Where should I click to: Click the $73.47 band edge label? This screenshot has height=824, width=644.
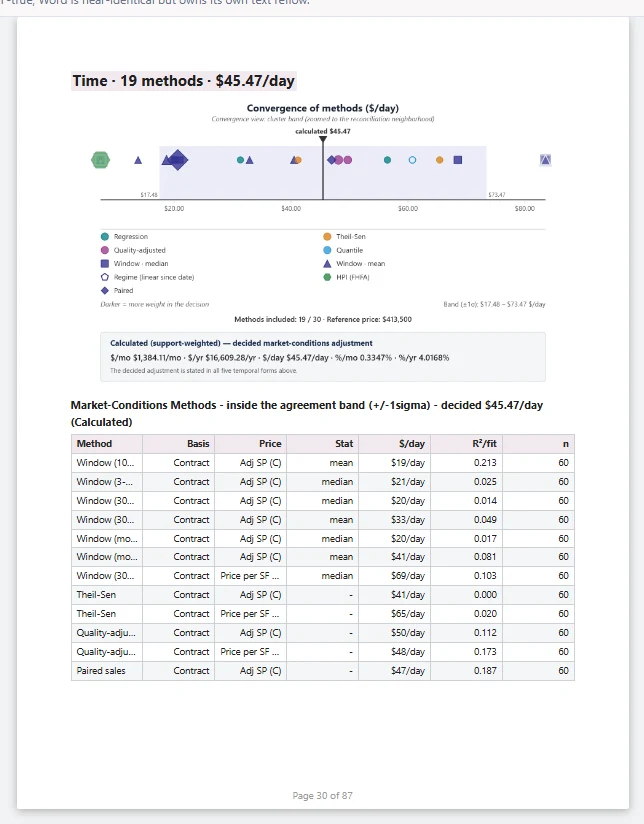[x=497, y=194]
